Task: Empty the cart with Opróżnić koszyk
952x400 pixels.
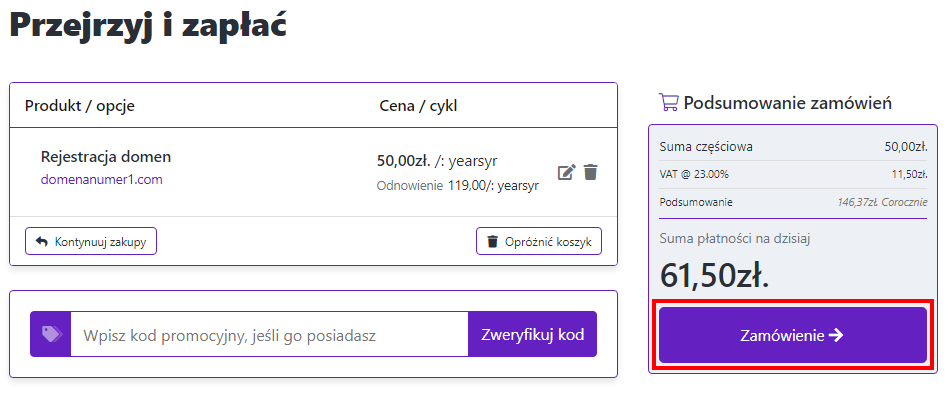Action: (x=539, y=241)
